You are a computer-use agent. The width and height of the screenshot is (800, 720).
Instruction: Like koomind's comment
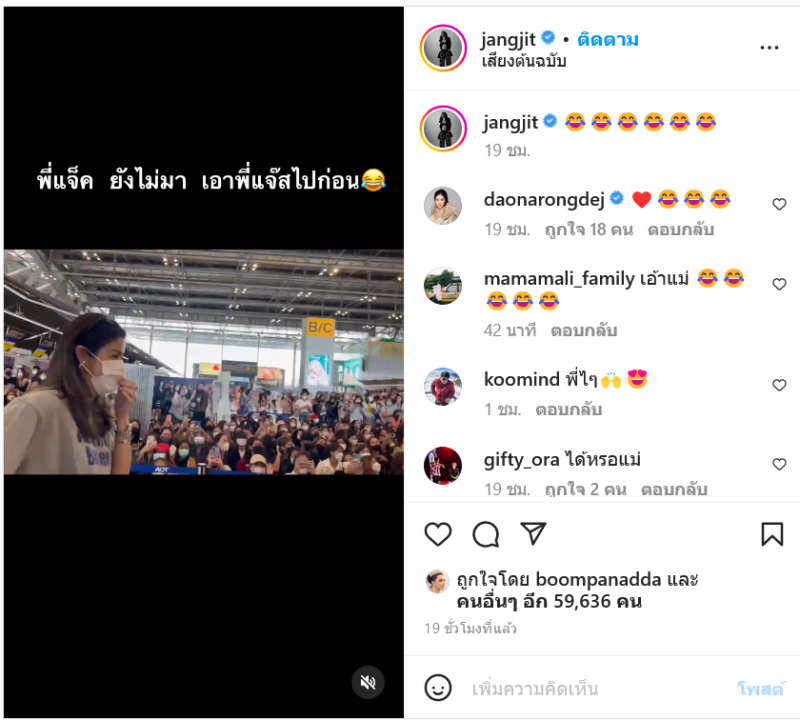click(x=779, y=385)
